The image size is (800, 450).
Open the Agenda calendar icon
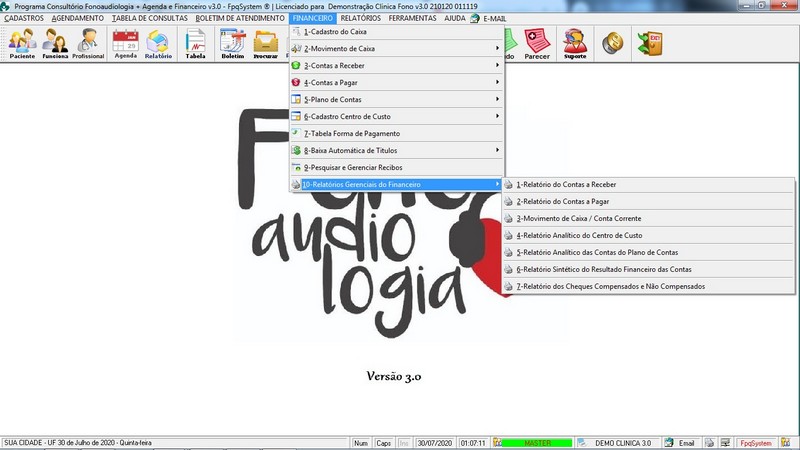[x=126, y=44]
